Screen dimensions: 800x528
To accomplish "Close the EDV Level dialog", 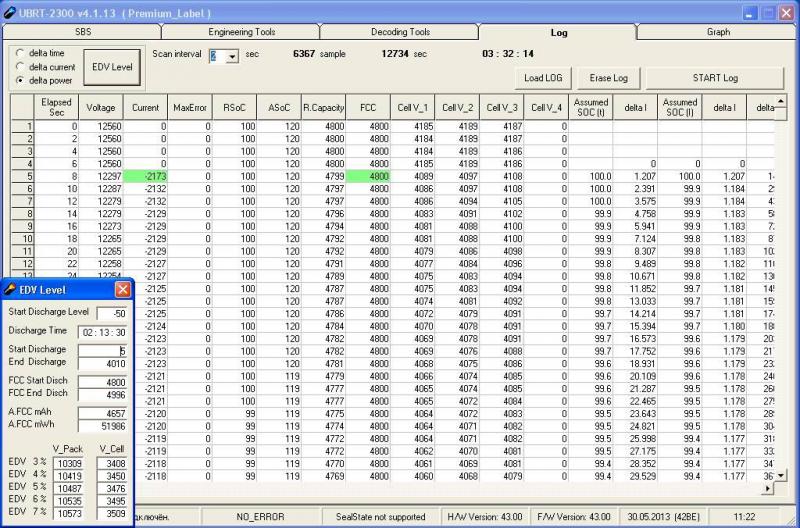I will tap(122, 290).
